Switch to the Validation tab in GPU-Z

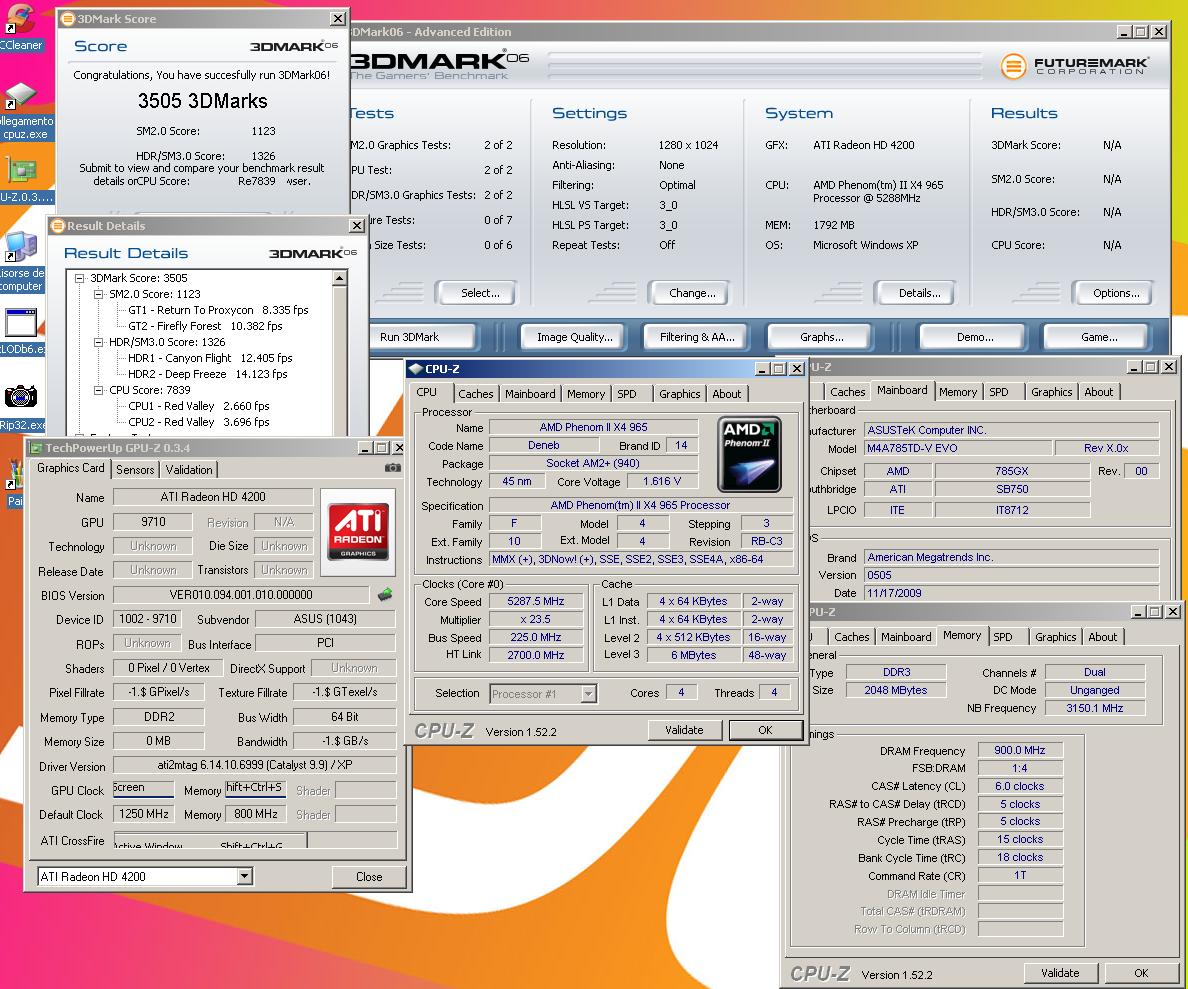point(189,470)
